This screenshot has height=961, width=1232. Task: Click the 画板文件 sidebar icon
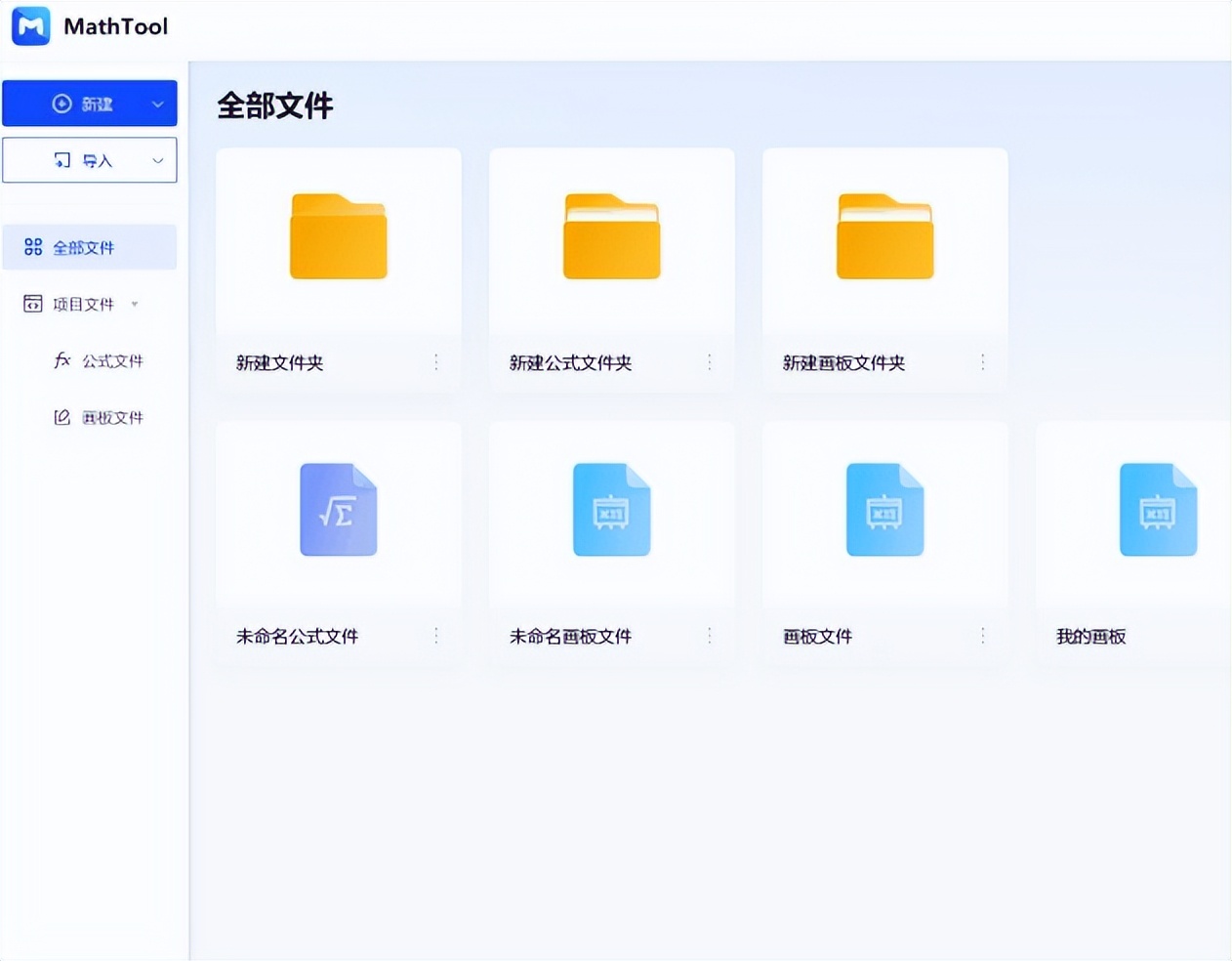61,417
